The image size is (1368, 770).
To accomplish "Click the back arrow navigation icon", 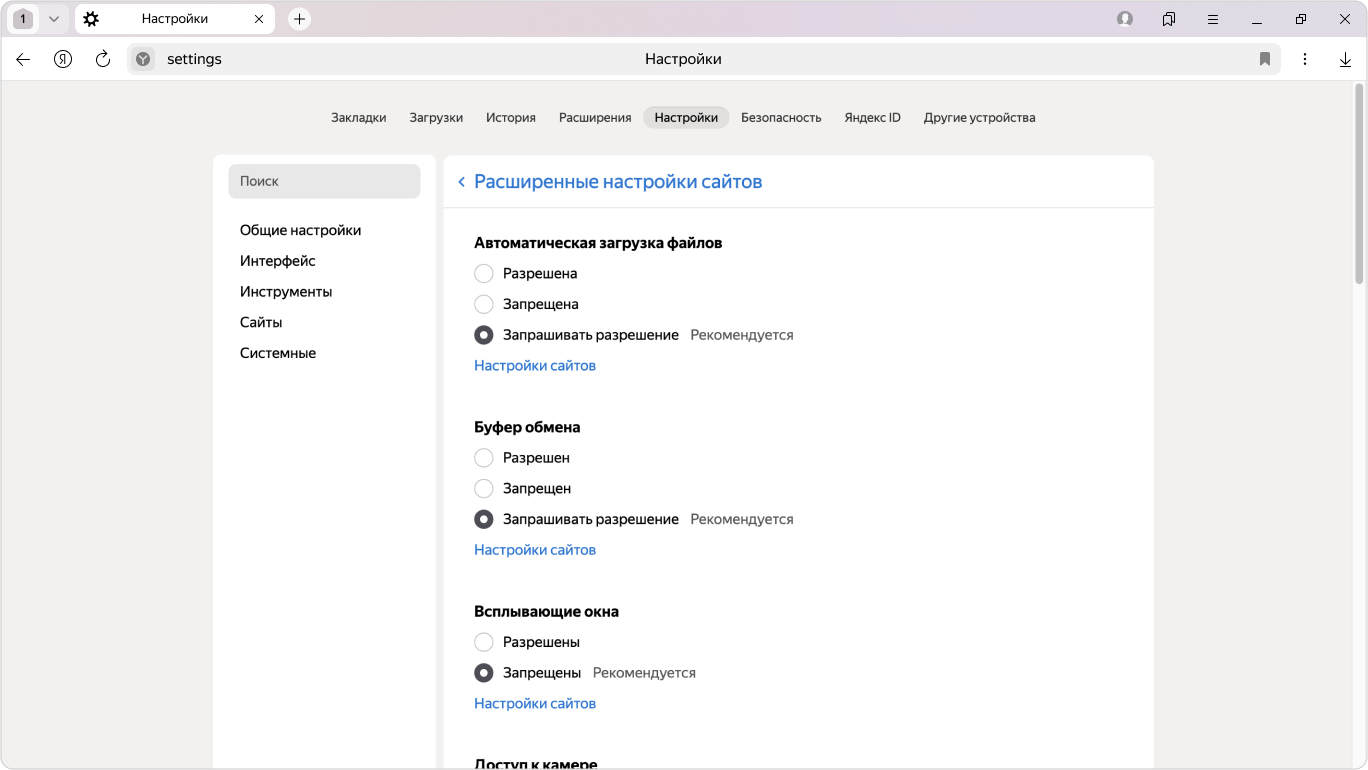I will 23,60.
